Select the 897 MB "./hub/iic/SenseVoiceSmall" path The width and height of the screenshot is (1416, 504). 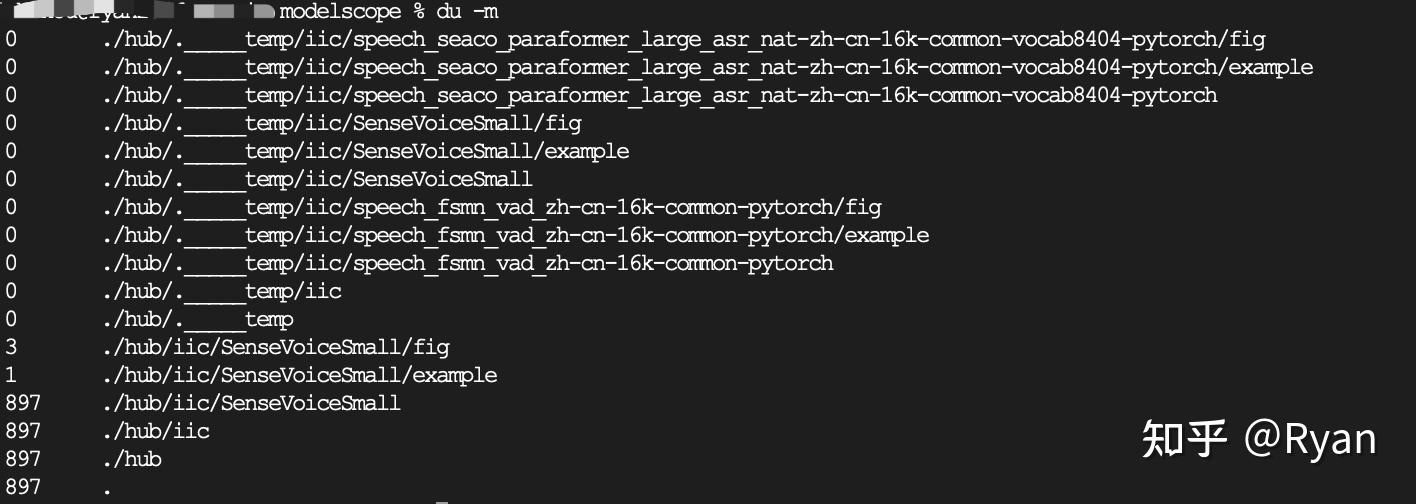pyautogui.click(x=251, y=404)
